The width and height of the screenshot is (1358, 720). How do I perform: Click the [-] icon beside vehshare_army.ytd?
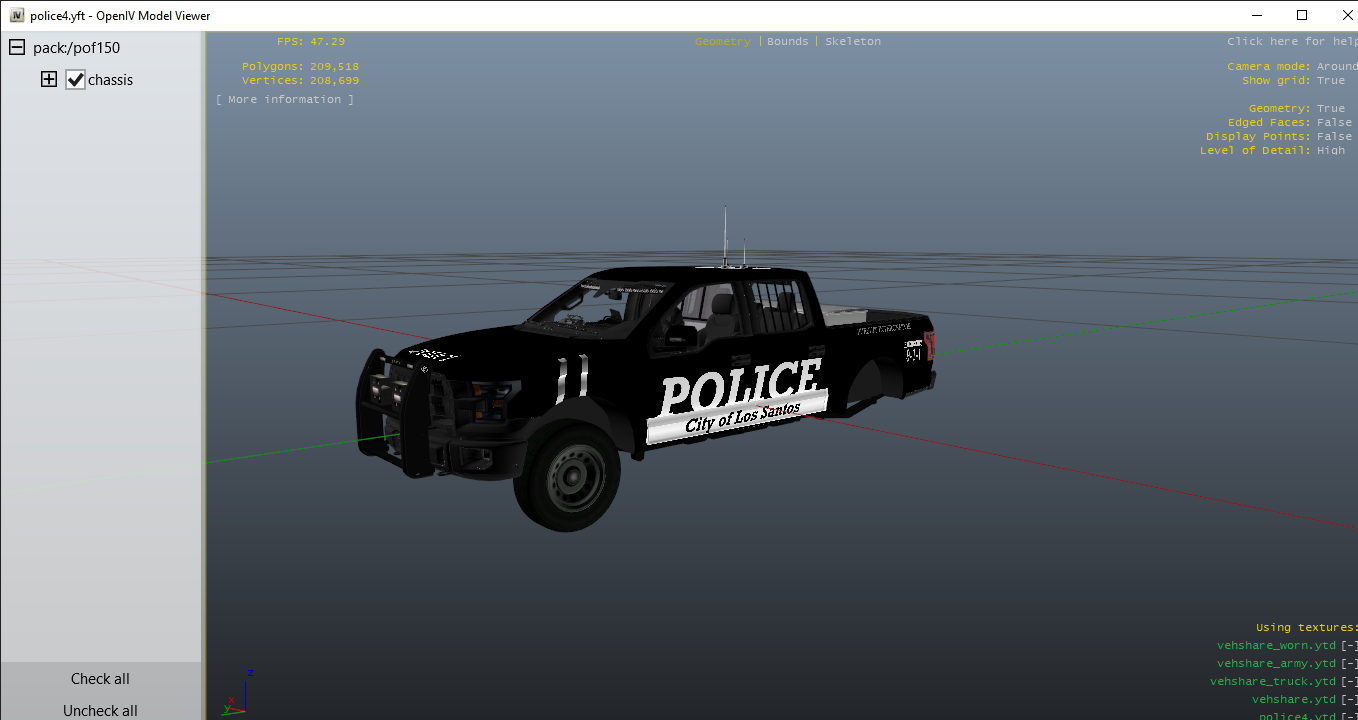(x=1349, y=664)
